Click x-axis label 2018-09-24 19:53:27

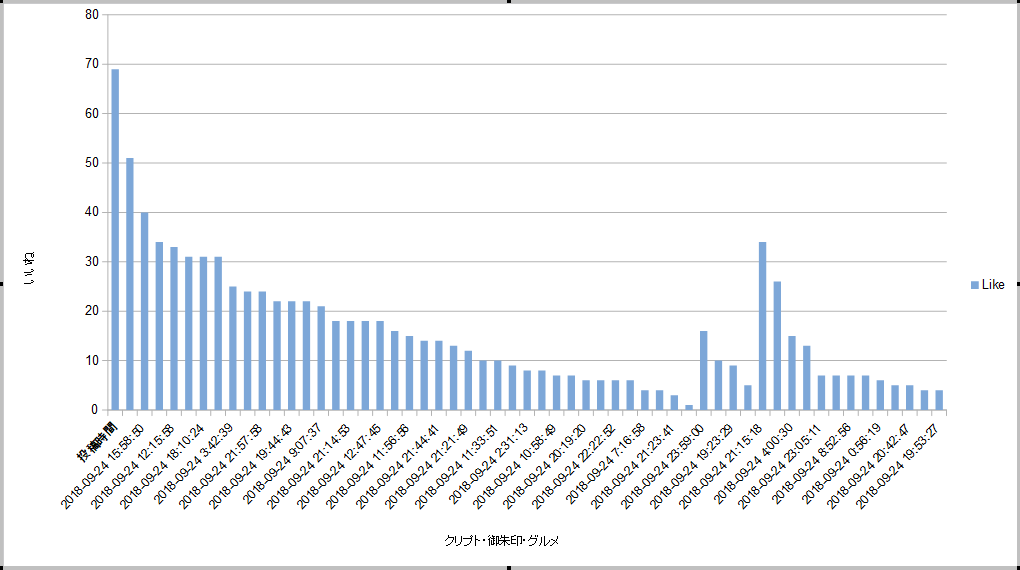[x=901, y=465]
